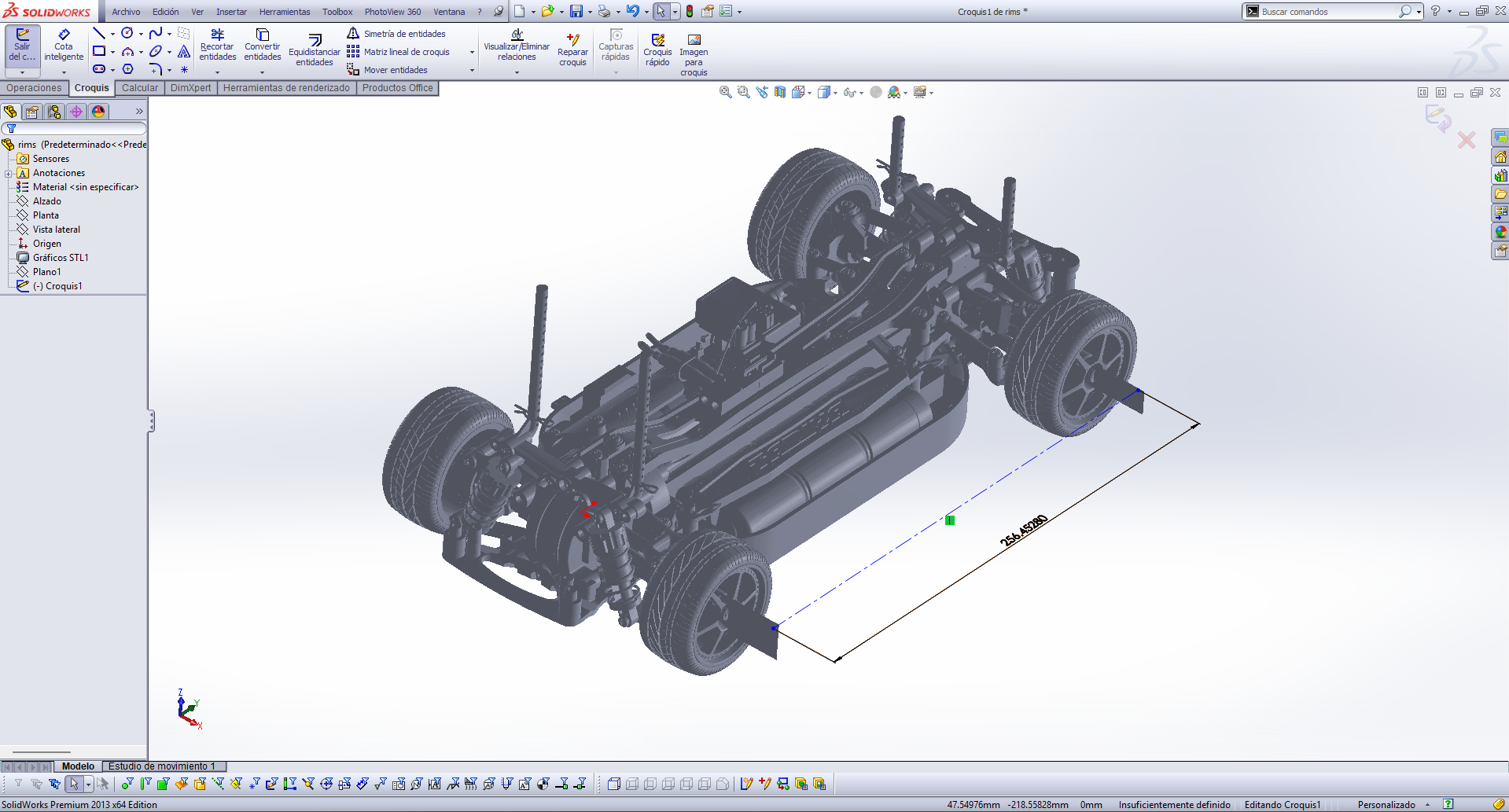Click the Personalizado units status item

click(1386, 805)
